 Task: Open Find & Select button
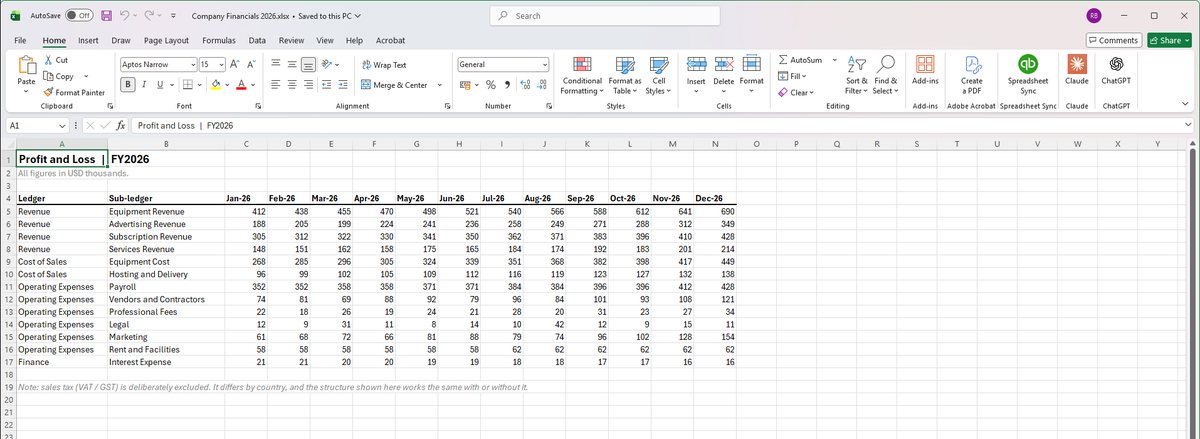(884, 74)
